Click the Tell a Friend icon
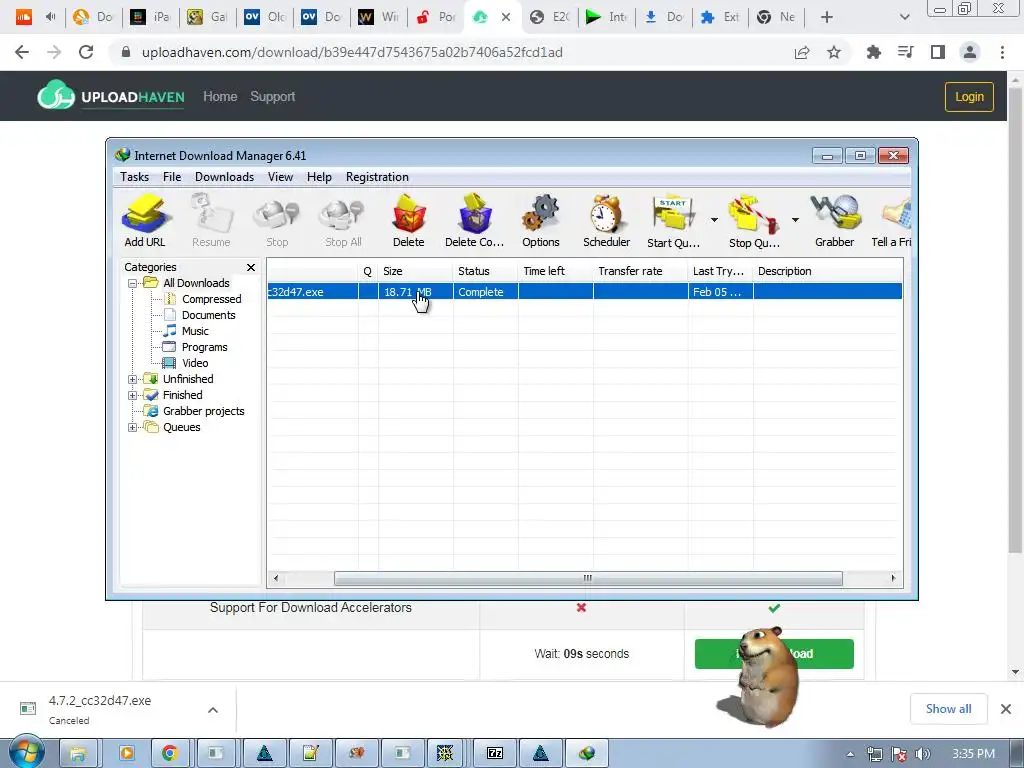 point(892,219)
